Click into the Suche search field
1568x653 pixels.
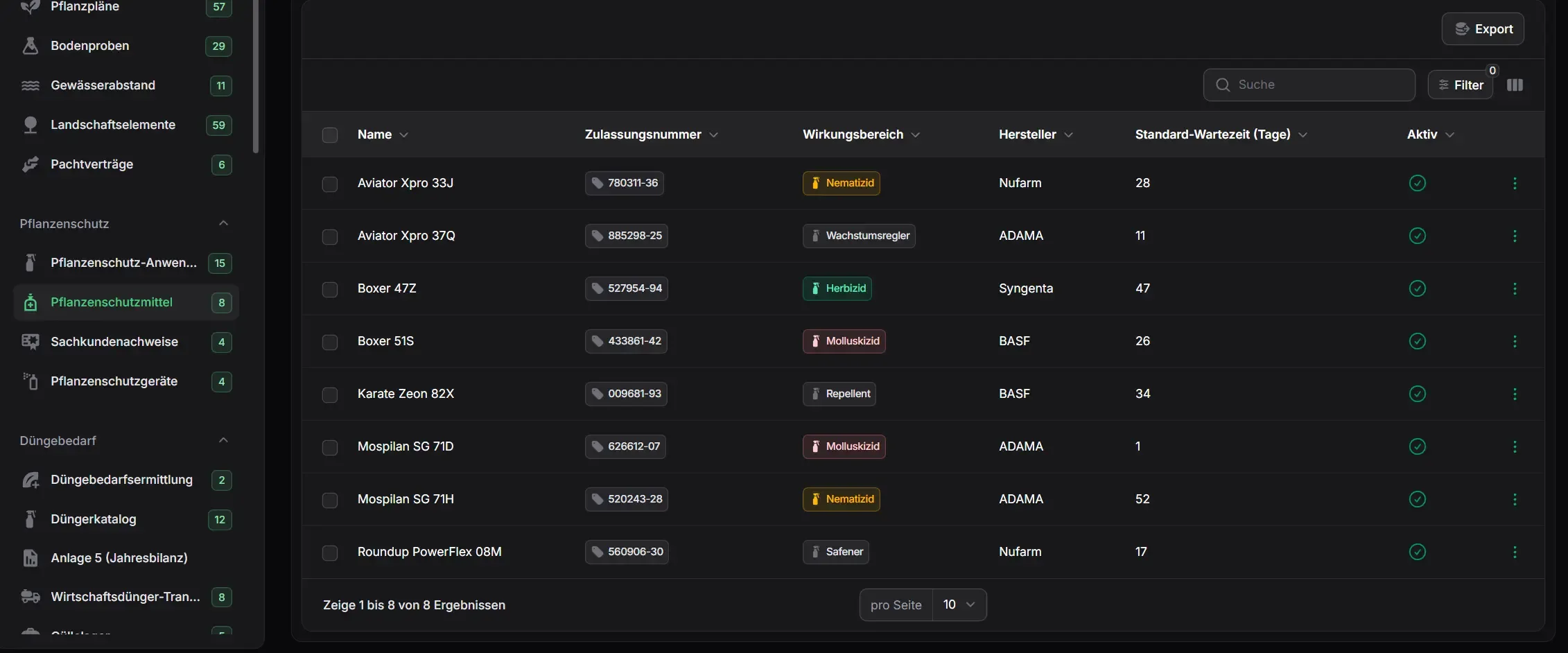[1309, 85]
